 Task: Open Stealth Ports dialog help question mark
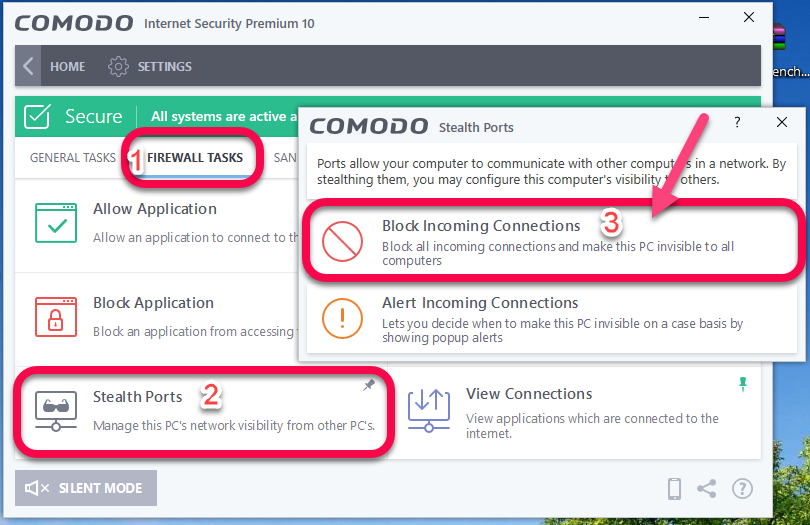[x=737, y=122]
